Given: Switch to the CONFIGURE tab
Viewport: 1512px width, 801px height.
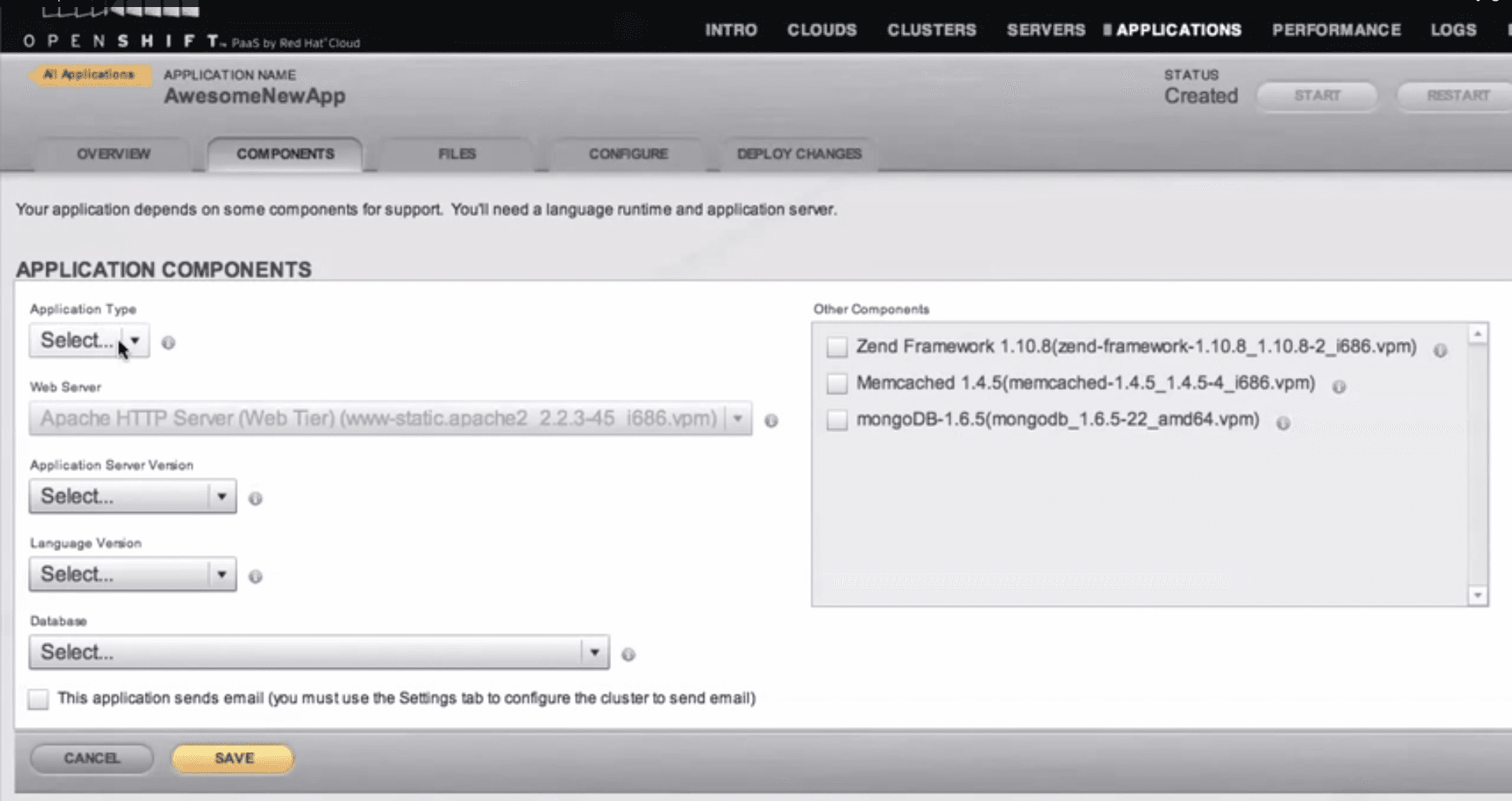Looking at the screenshot, I should coord(628,154).
